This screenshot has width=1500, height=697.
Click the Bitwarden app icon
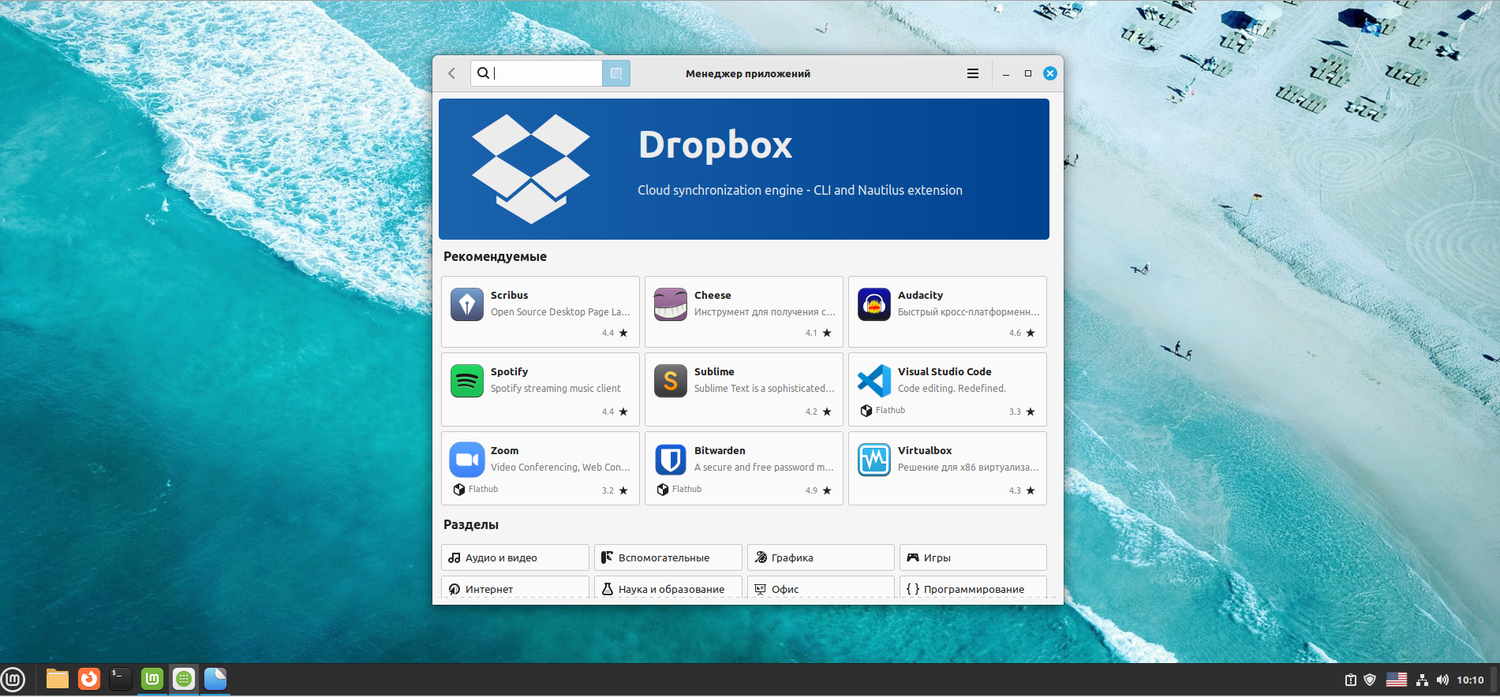[671, 459]
